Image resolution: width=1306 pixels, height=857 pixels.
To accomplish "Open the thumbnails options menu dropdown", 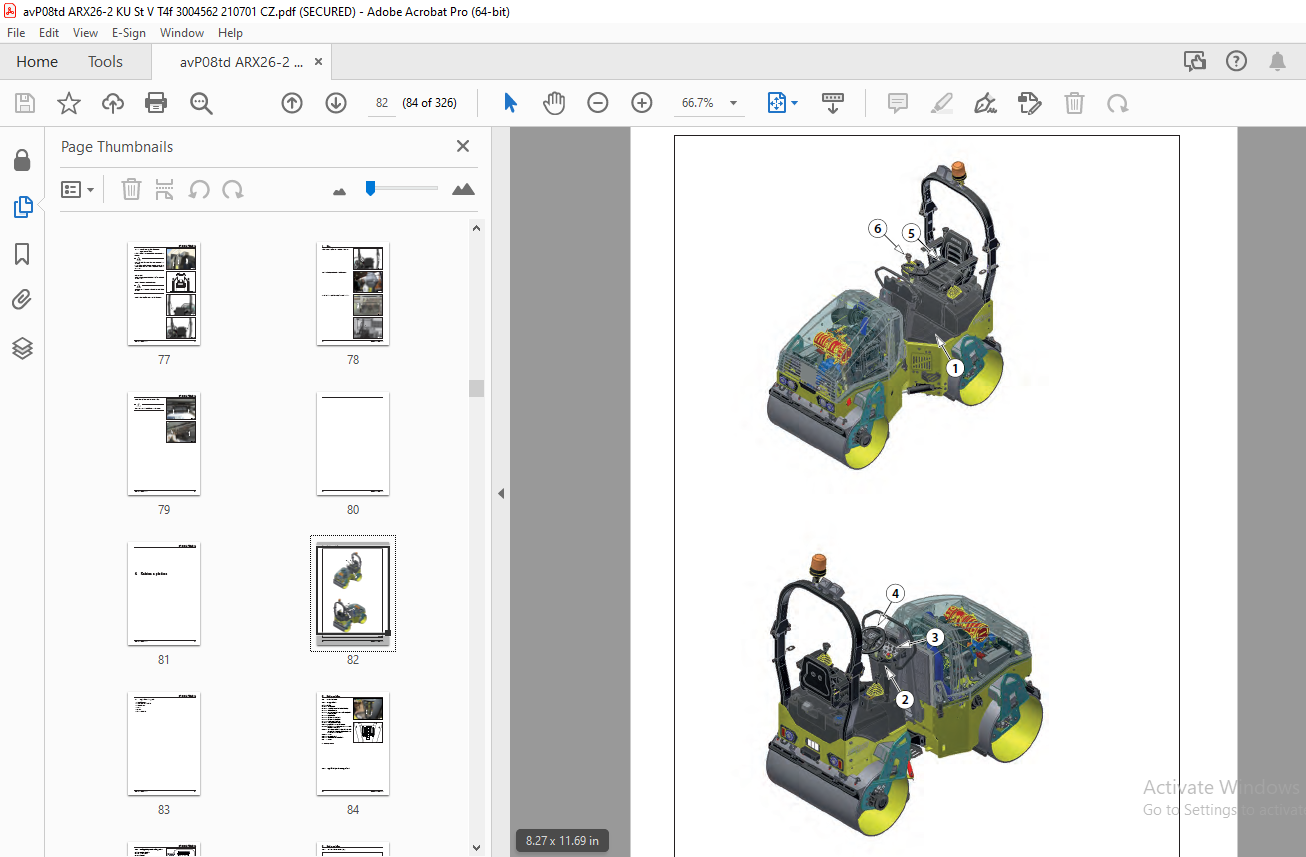I will 77,189.
